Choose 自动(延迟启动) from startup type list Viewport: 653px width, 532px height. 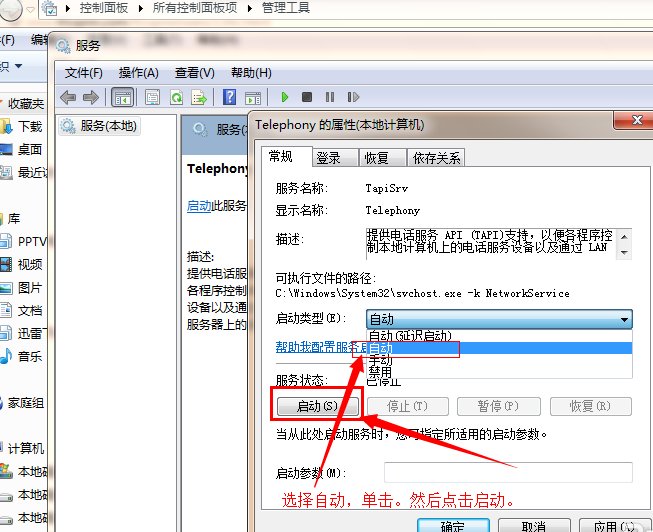[499, 335]
